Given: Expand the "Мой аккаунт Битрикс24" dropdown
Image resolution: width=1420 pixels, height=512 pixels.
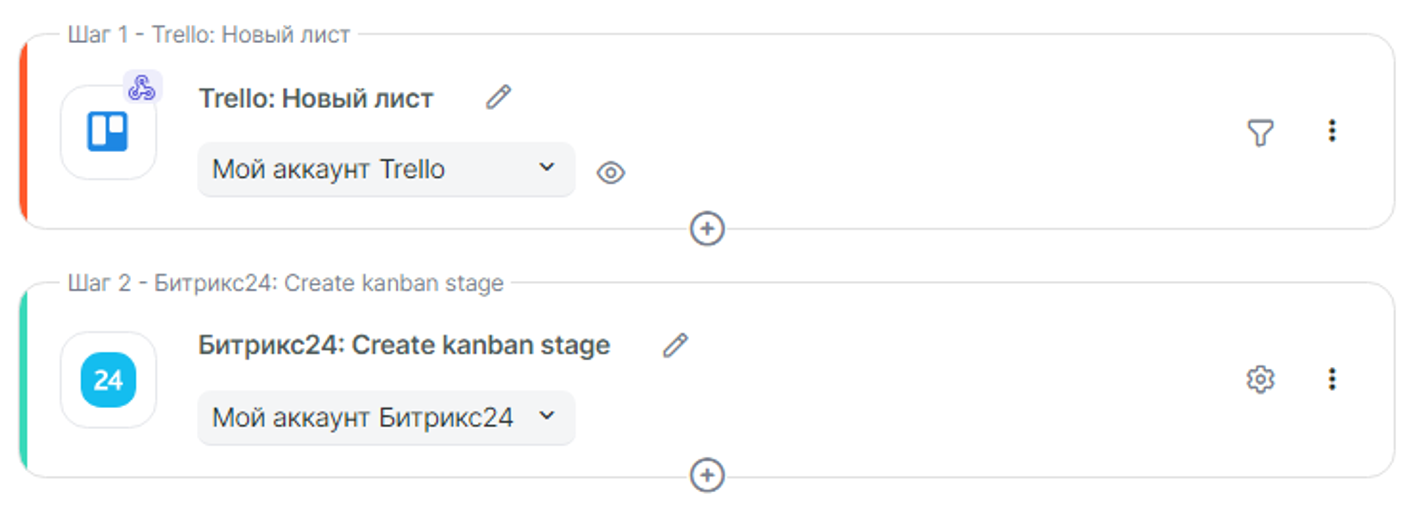Looking at the screenshot, I should [x=386, y=417].
